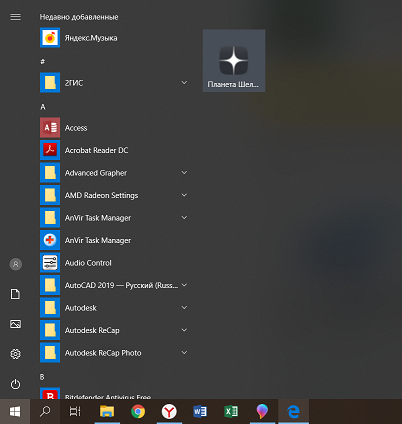Expand Autodesk ReCap Photo chevron
The image size is (402, 424).
pos(184,352)
